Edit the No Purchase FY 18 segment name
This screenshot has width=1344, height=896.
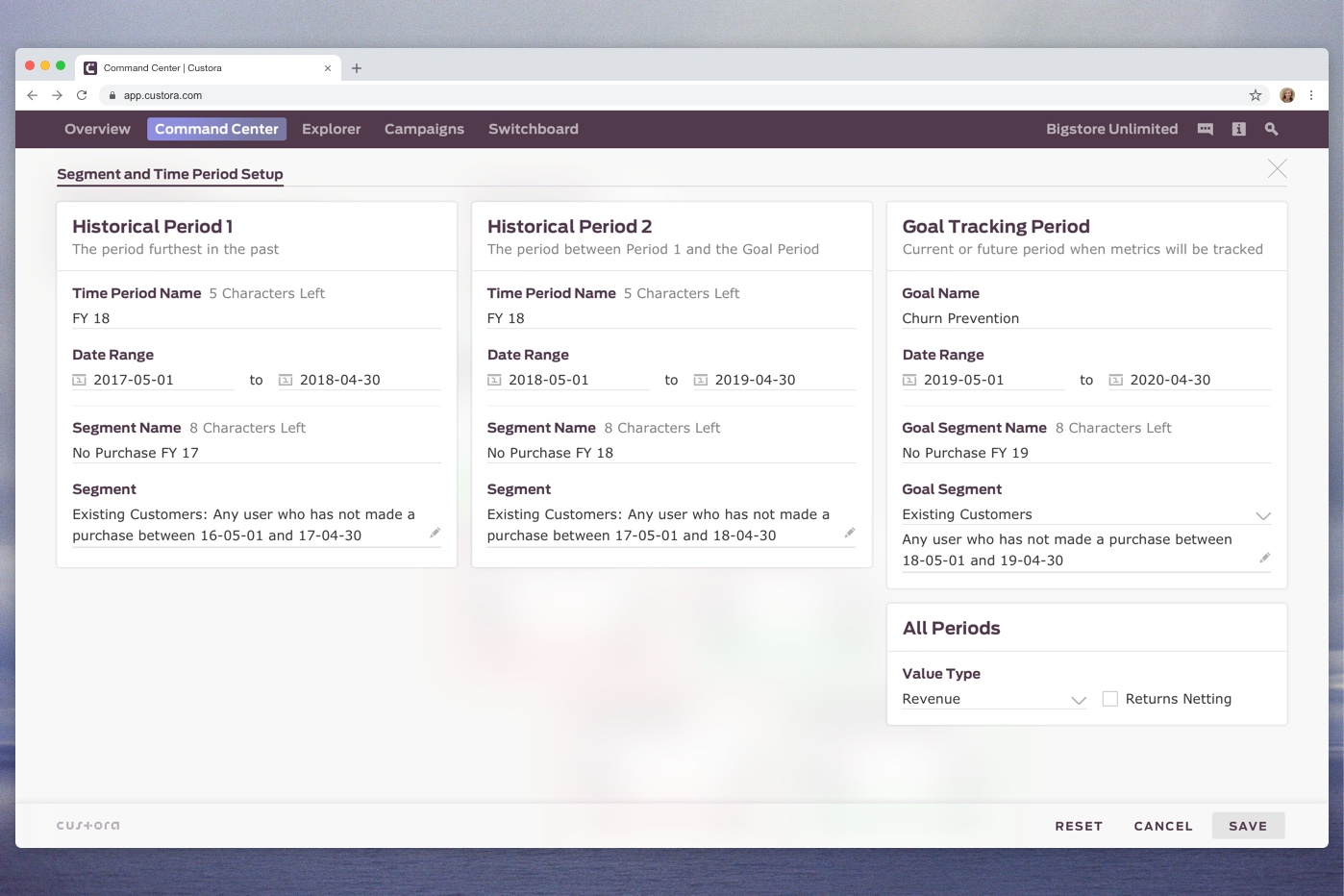click(x=671, y=453)
